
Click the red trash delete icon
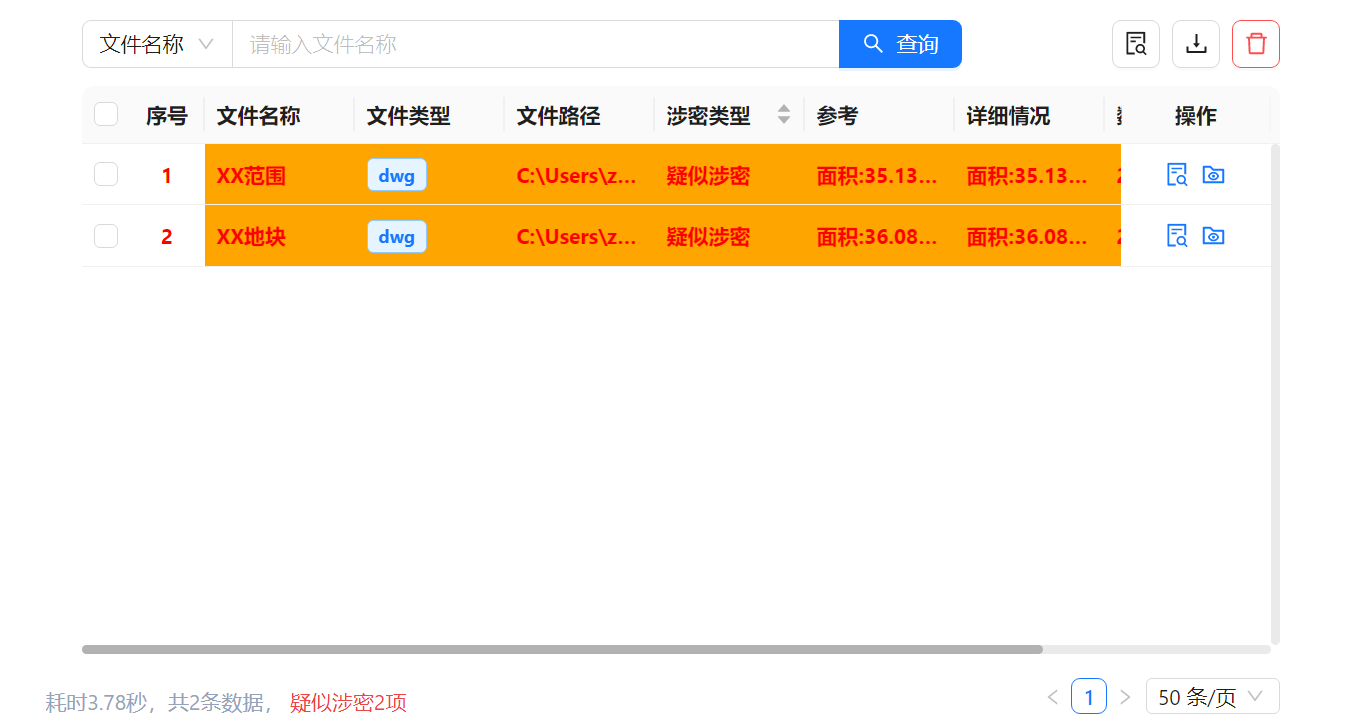pos(1255,44)
